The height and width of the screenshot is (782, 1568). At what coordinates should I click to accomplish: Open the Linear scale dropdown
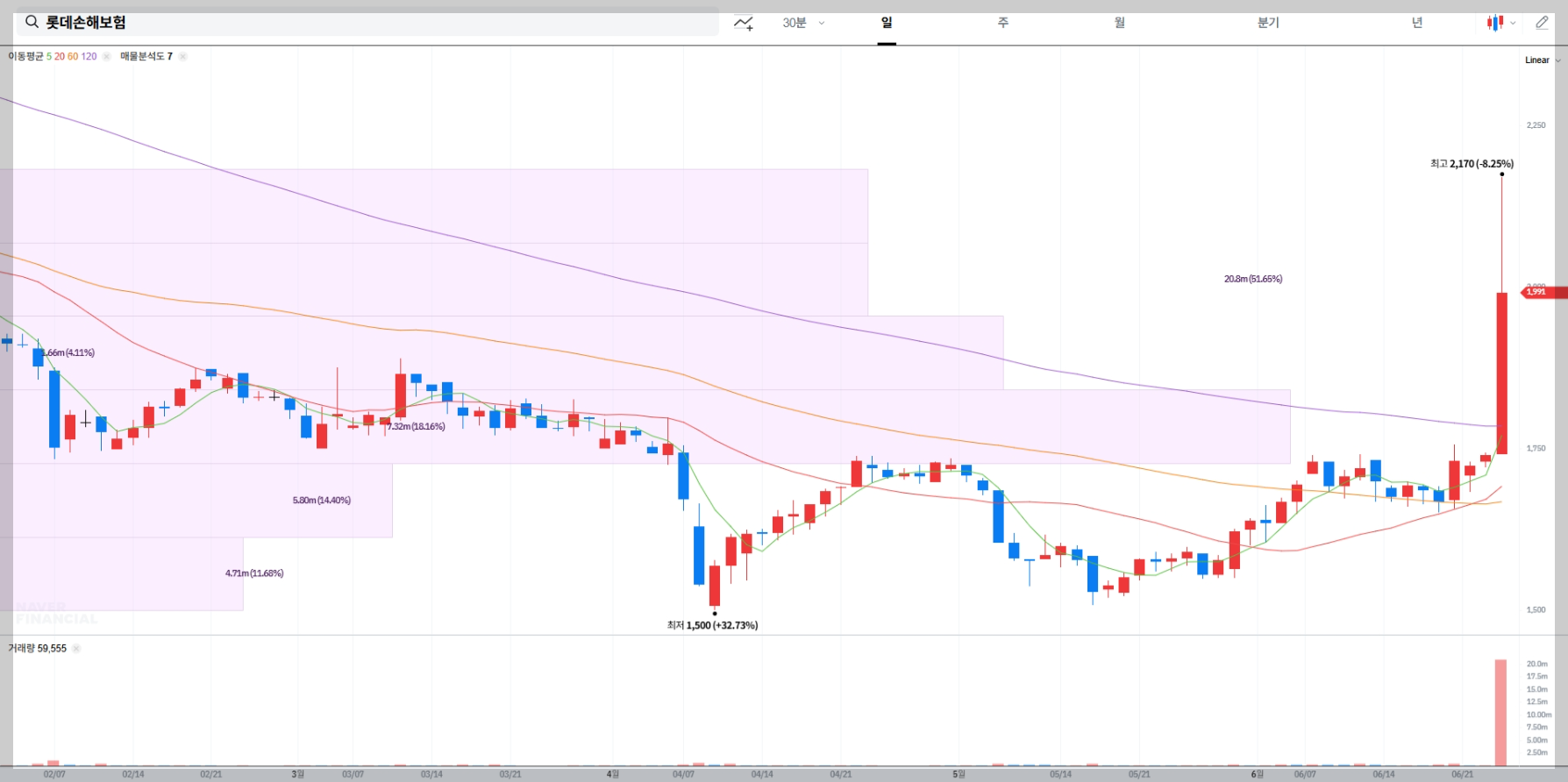pos(1543,60)
